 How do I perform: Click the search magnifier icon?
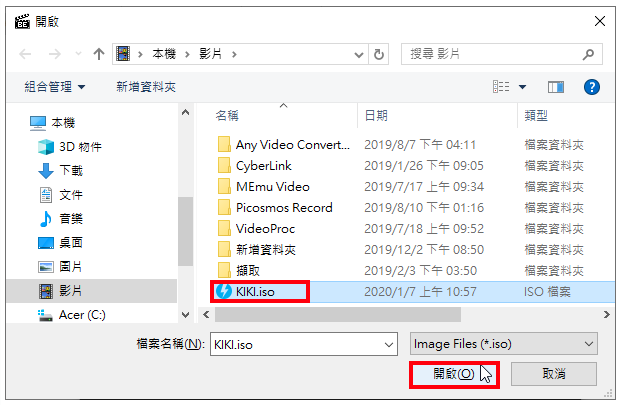(x=588, y=54)
